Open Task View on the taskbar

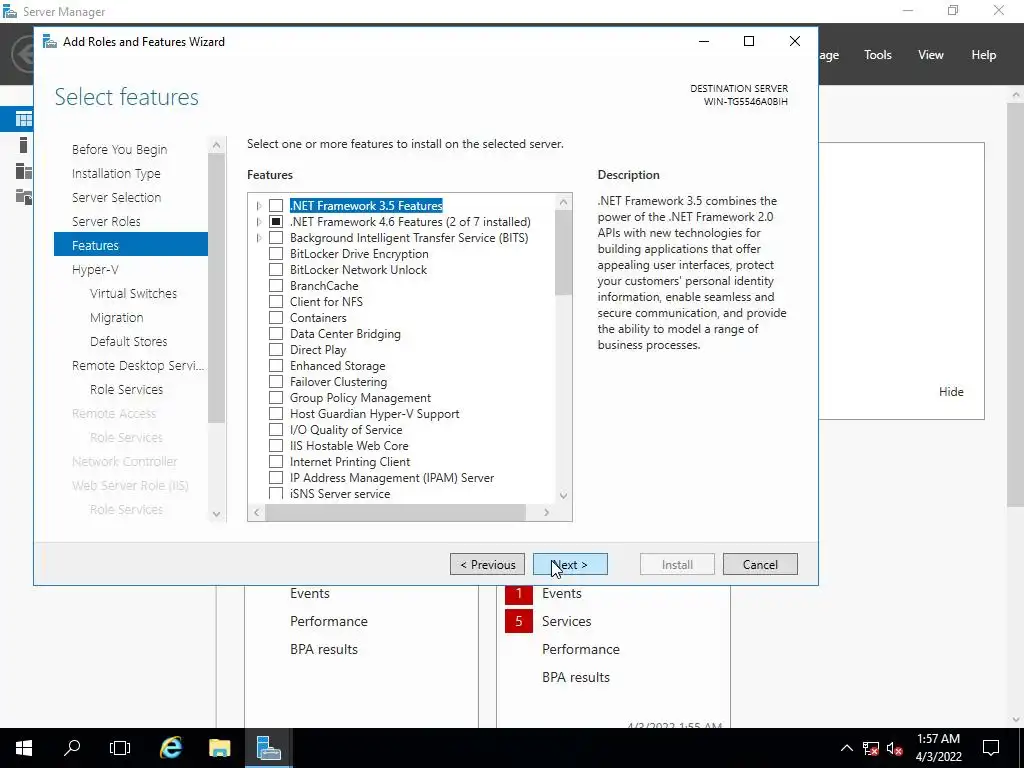click(x=120, y=748)
